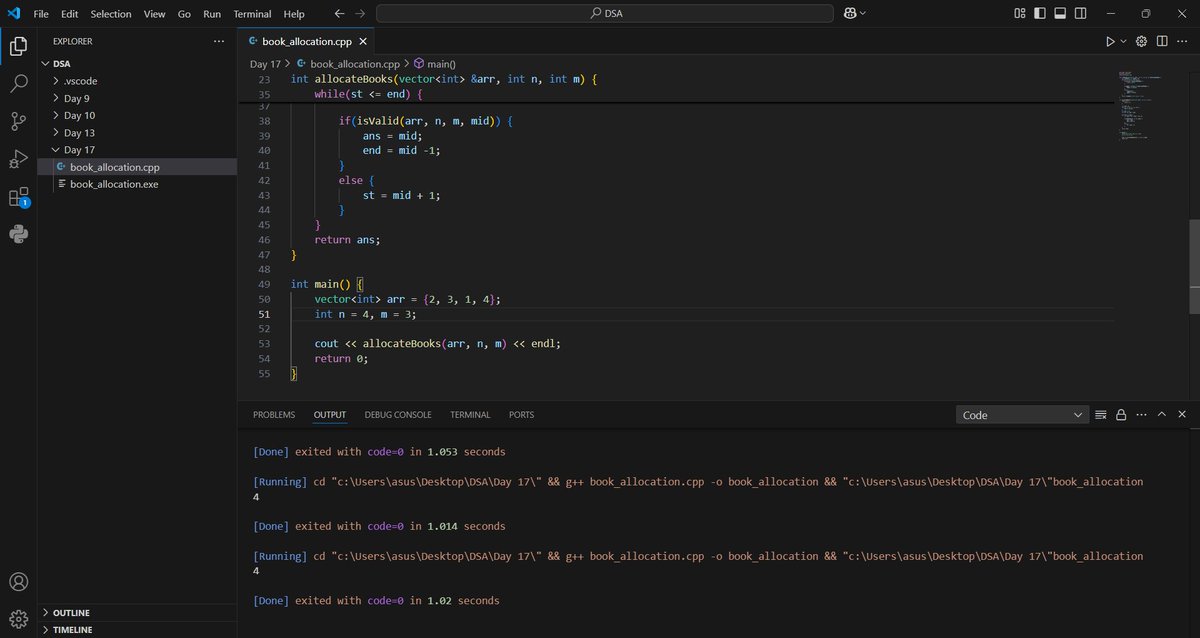Screen dimensions: 1200x638
Task: Open the View menu
Action: [x=154, y=14]
